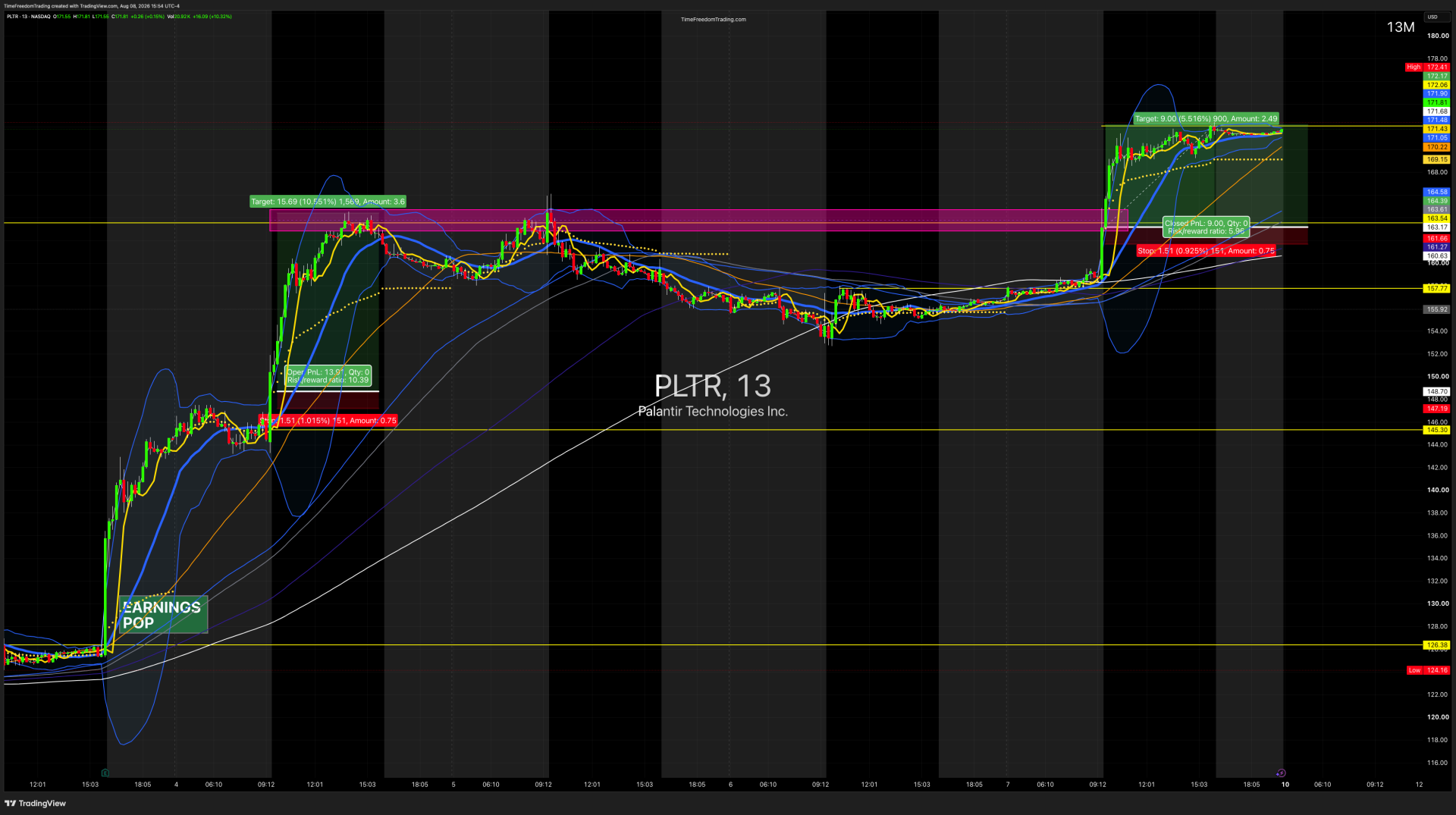Click the 120.00 price scale tick
The image size is (1456, 815).
(1438, 717)
